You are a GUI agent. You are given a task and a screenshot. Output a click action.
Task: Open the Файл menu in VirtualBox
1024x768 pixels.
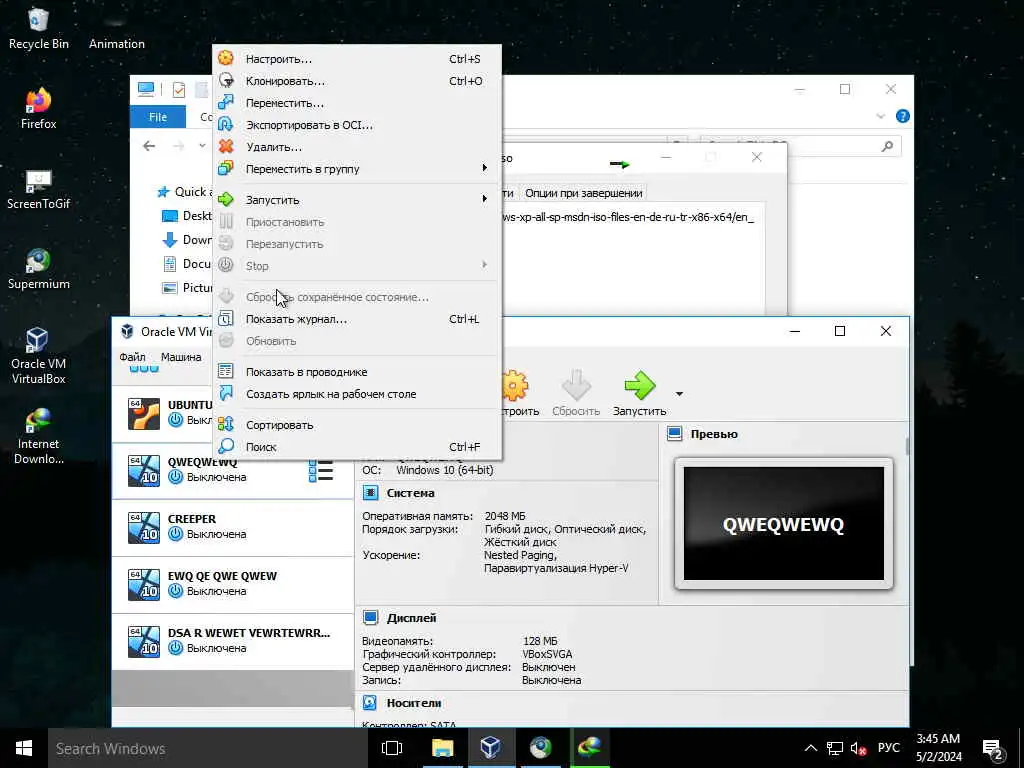133,357
